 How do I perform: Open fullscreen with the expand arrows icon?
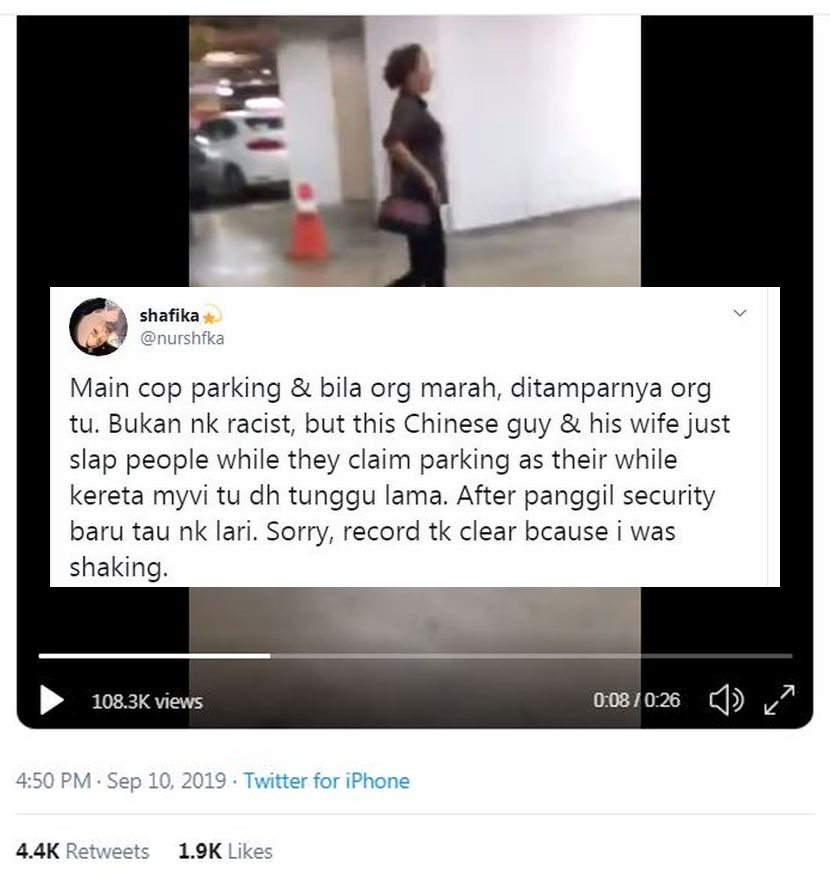779,700
